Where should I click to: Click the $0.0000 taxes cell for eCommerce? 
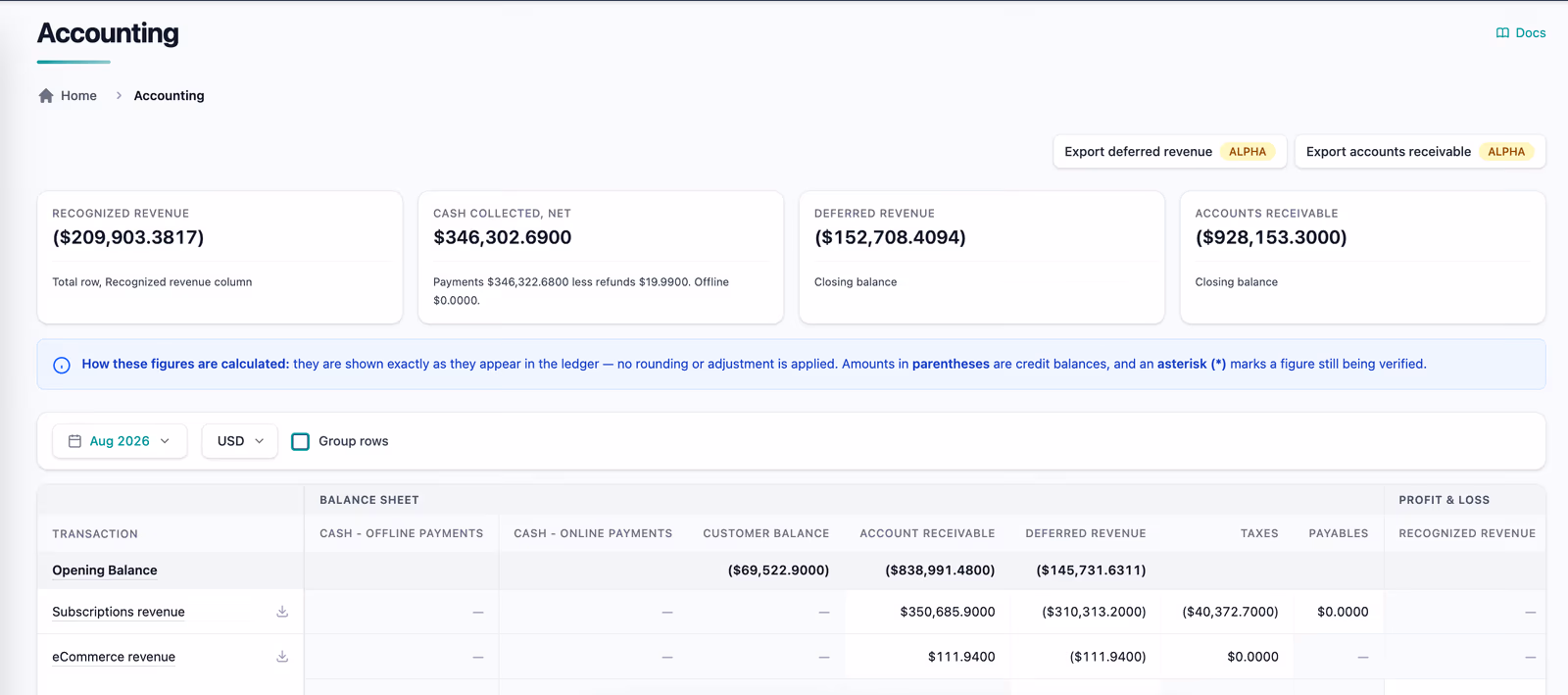[x=1252, y=657]
